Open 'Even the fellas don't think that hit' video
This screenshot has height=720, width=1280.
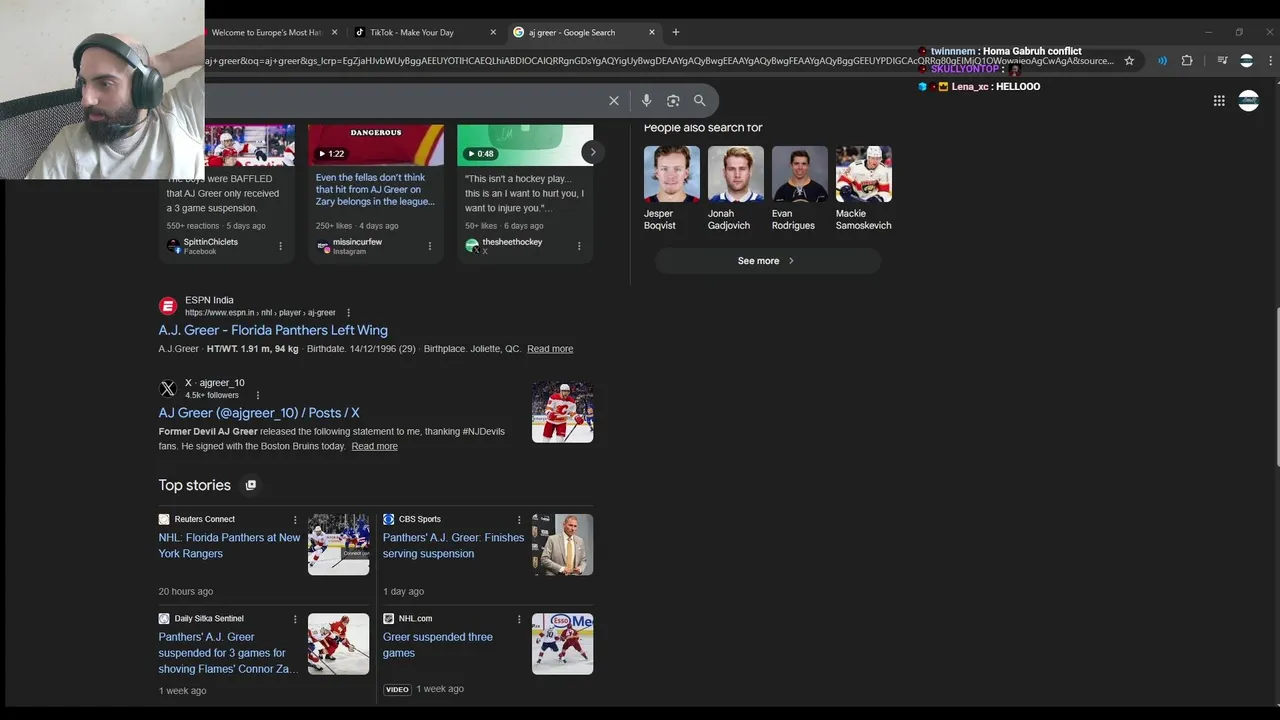(375, 190)
